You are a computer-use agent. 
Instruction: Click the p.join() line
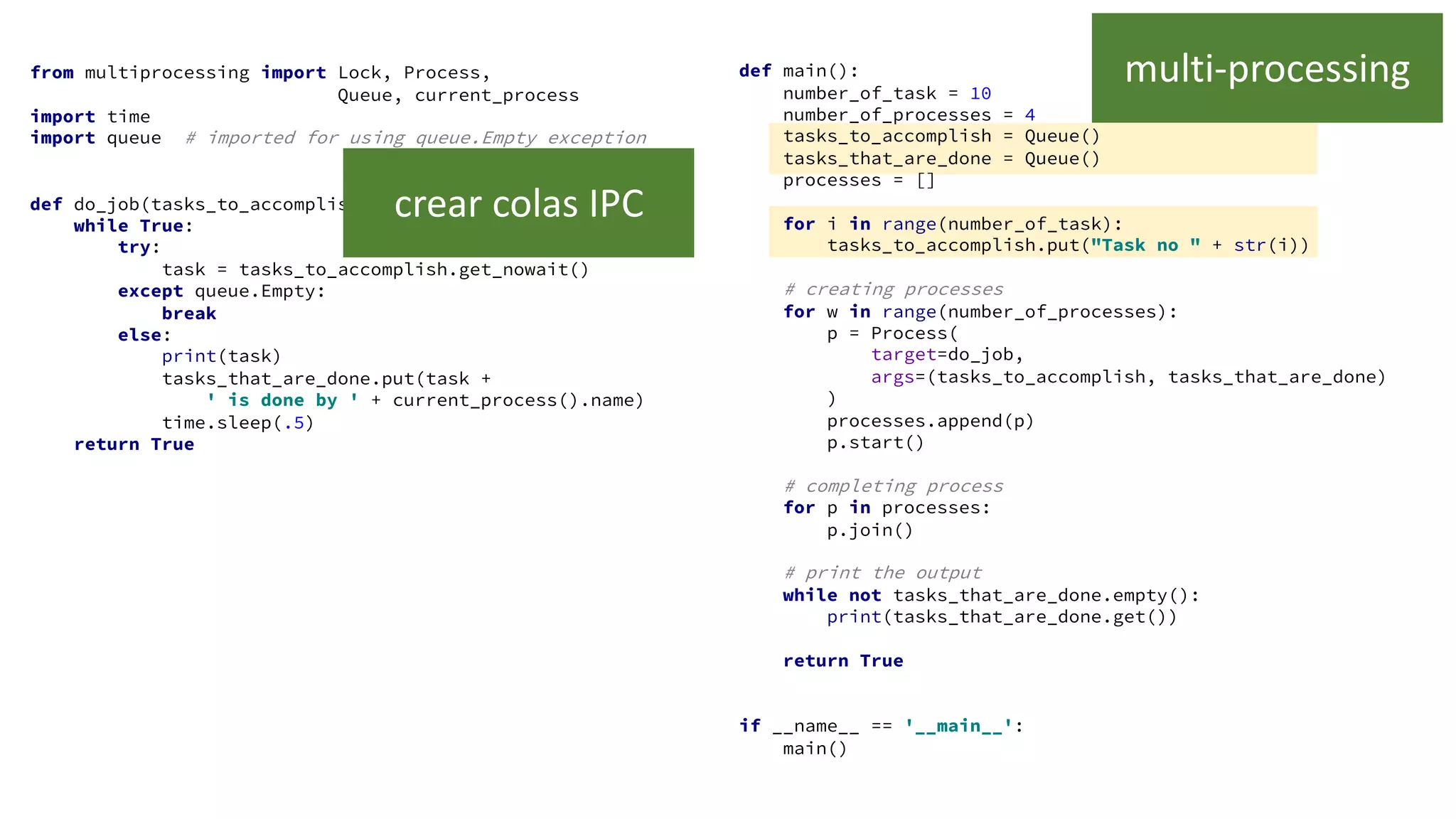(x=869, y=530)
